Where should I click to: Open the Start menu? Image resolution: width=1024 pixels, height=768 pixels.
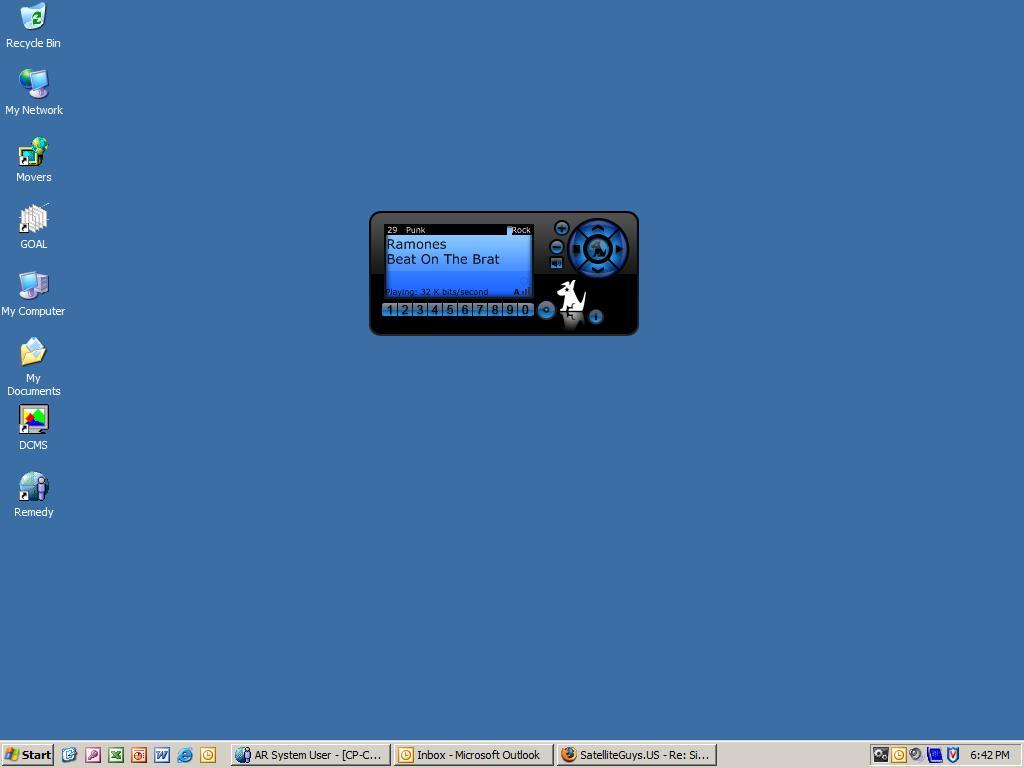coord(27,755)
